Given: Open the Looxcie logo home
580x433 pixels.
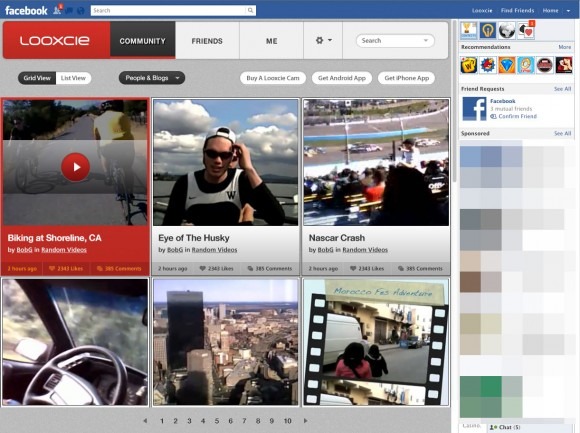Looking at the screenshot, I should (55, 40).
